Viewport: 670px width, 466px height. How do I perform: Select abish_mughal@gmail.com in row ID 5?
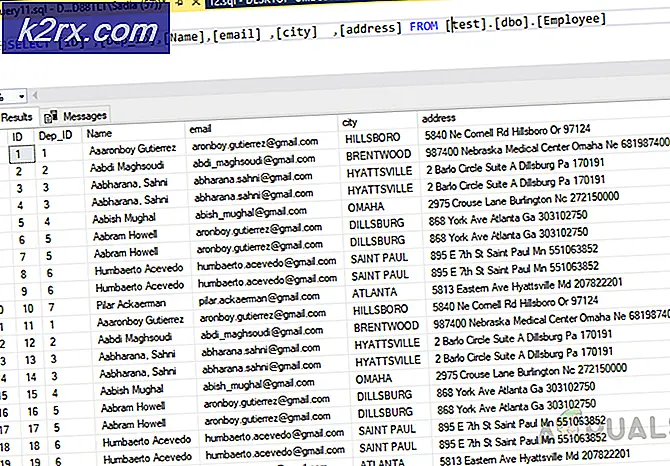(x=251, y=213)
